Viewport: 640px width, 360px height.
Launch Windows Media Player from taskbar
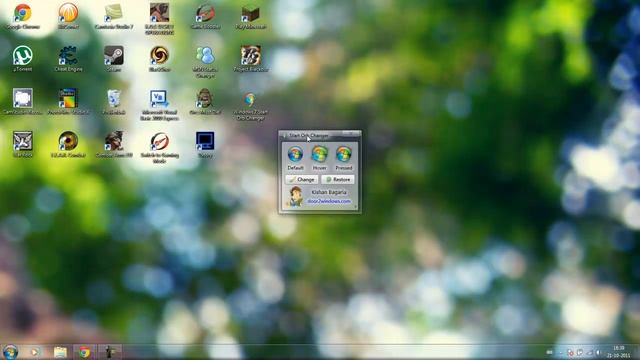click(35, 352)
